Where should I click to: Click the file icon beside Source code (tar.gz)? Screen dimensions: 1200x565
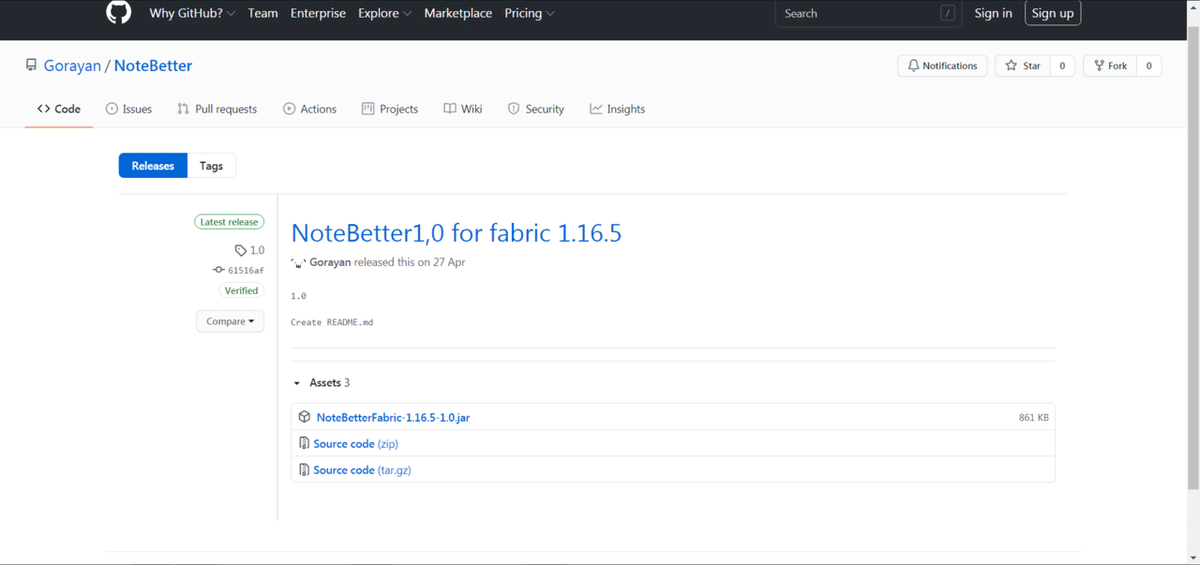click(x=305, y=470)
